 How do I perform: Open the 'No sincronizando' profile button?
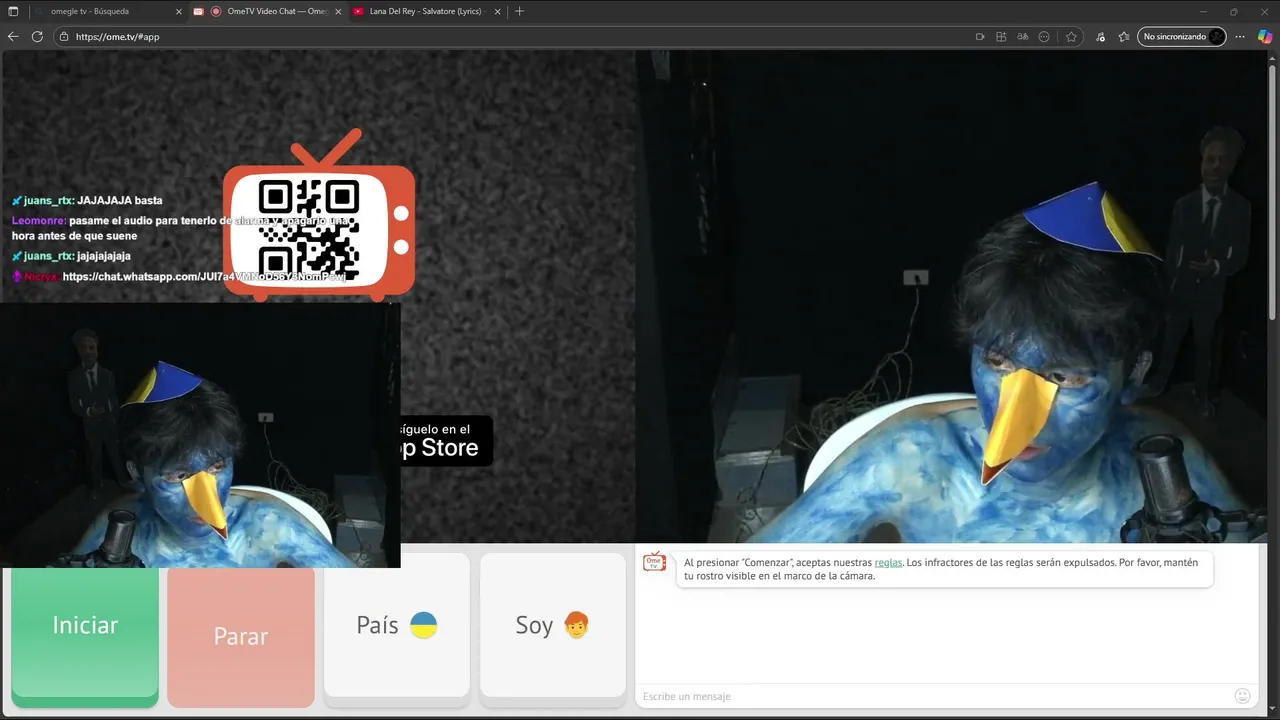click(x=1181, y=36)
